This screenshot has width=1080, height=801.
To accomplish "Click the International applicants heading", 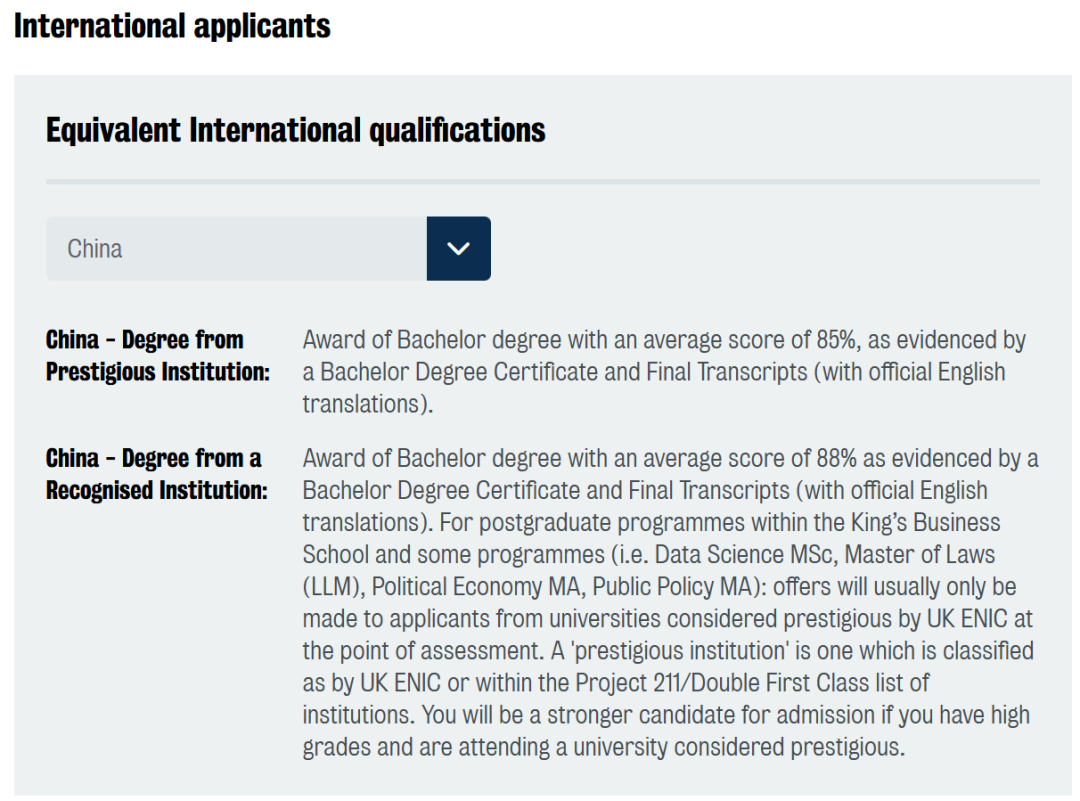I will coord(172,26).
